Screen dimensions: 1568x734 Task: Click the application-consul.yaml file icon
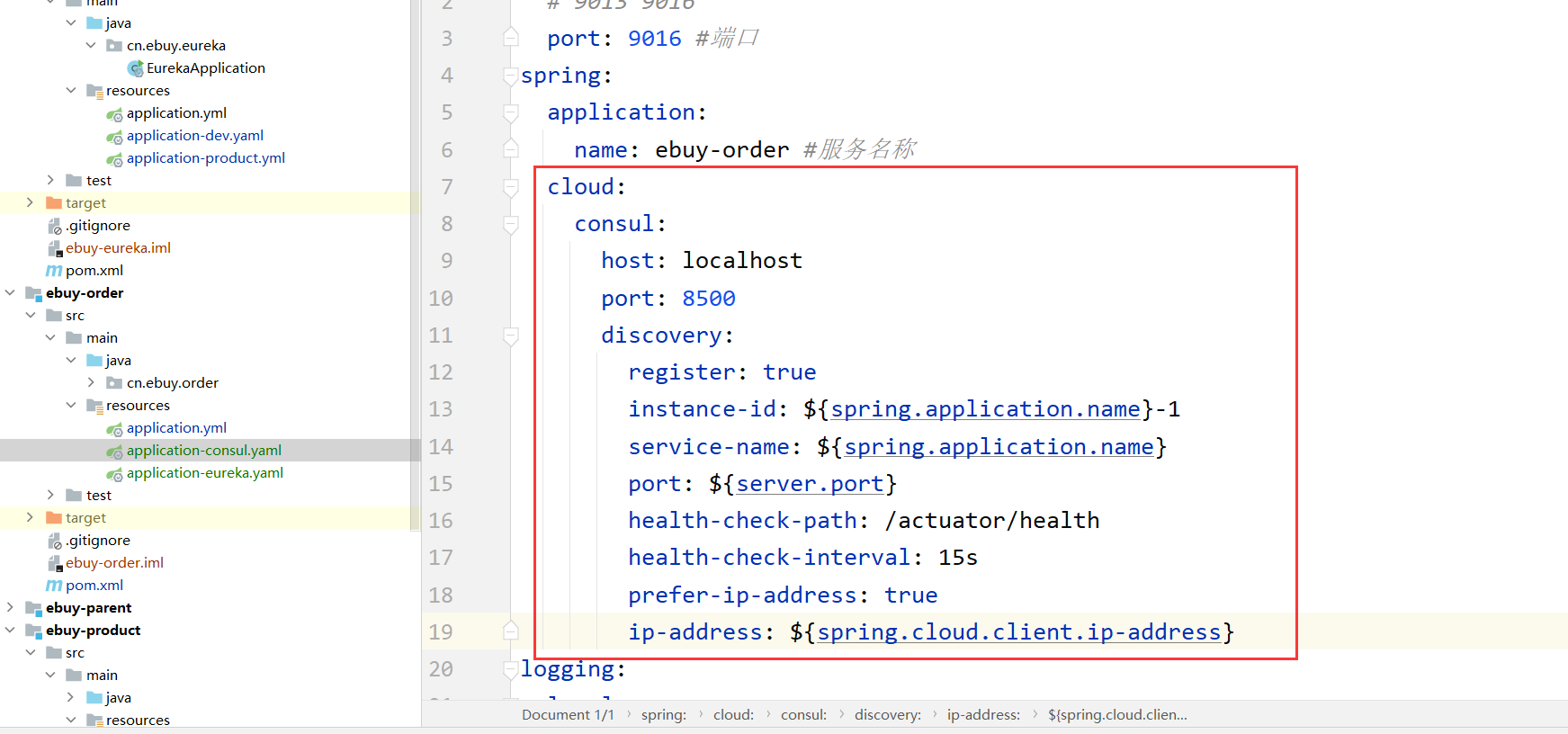pos(114,452)
